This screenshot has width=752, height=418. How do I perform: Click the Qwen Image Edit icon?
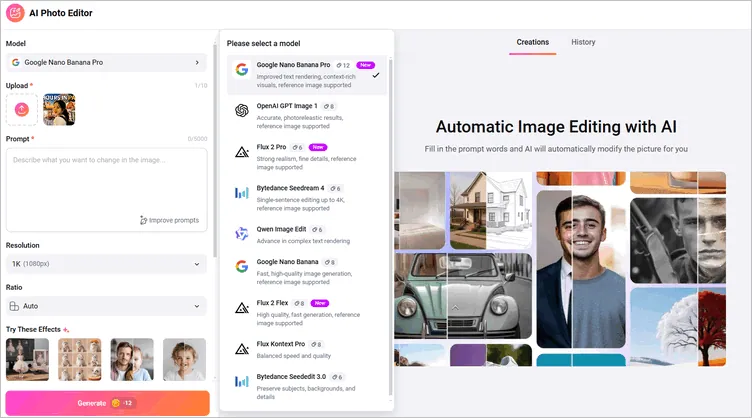tap(242, 233)
